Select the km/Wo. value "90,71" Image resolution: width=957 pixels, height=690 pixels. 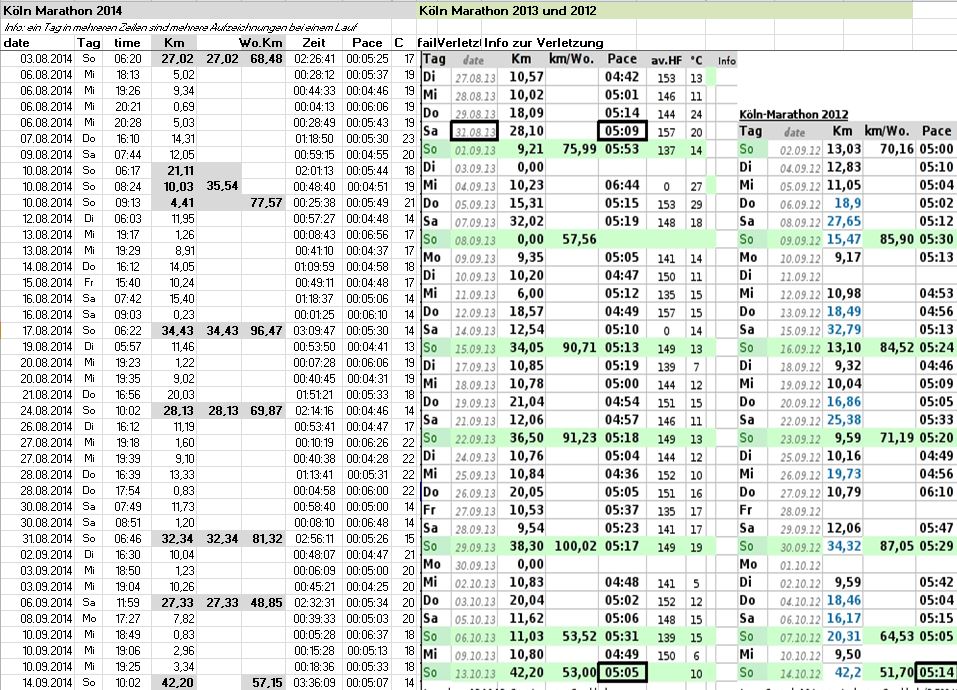(x=579, y=348)
